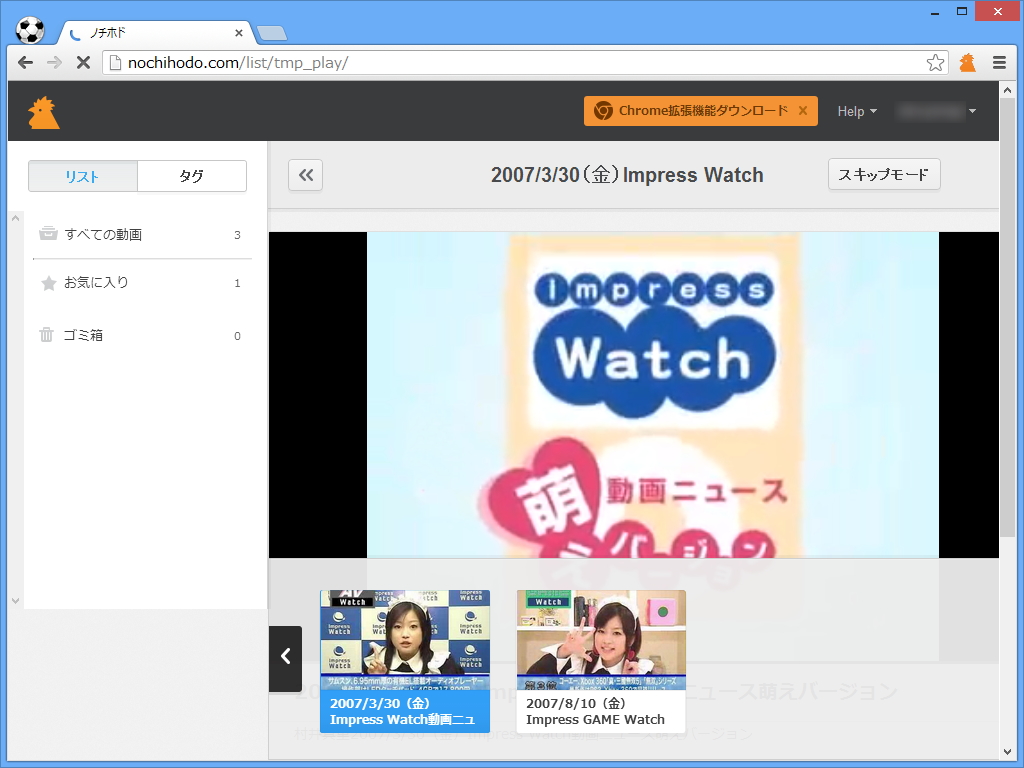Open Chrome's hamburger menu icon
This screenshot has width=1024, height=768.
(x=999, y=62)
